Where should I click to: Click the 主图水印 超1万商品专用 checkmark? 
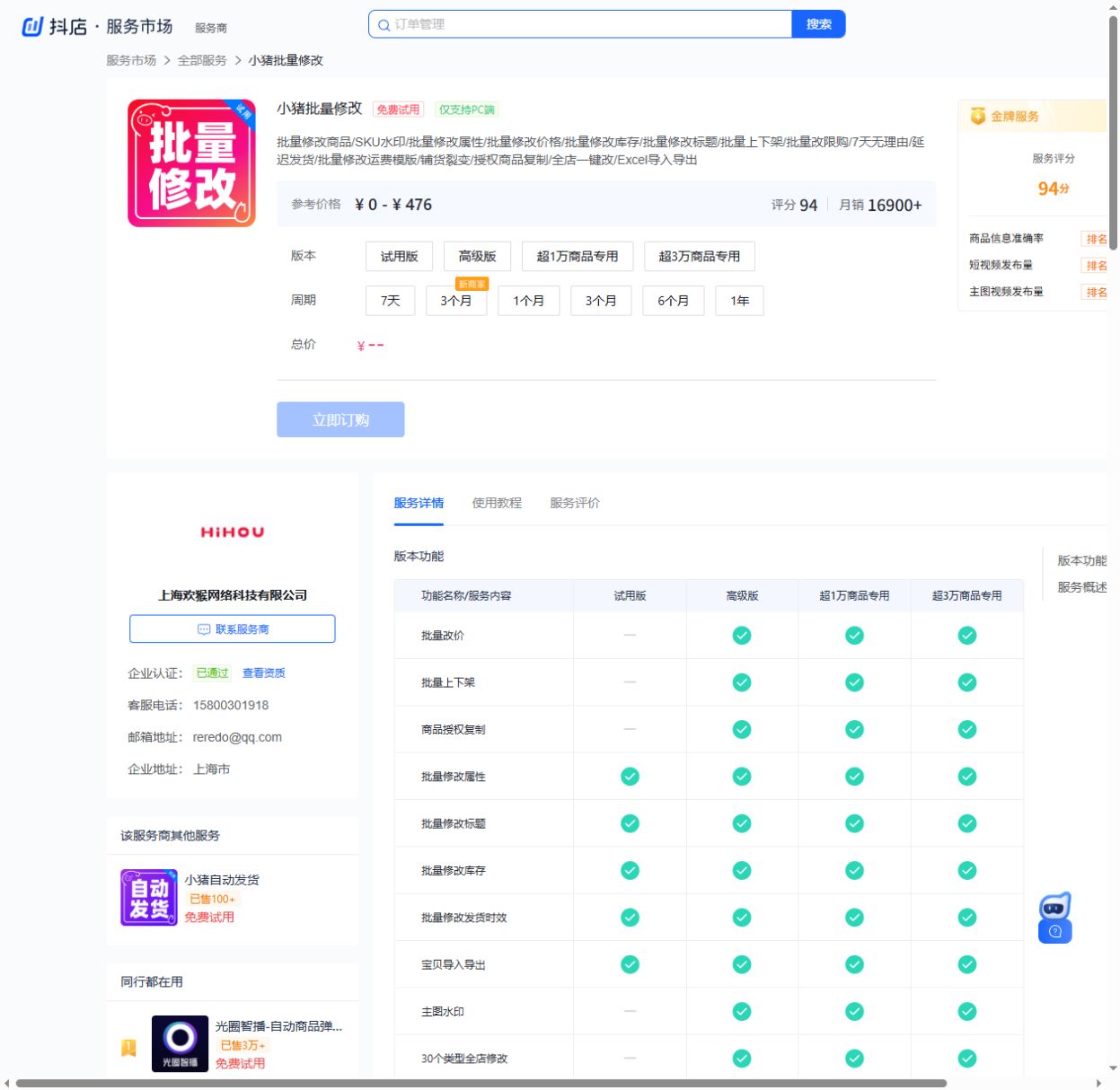tap(855, 1012)
